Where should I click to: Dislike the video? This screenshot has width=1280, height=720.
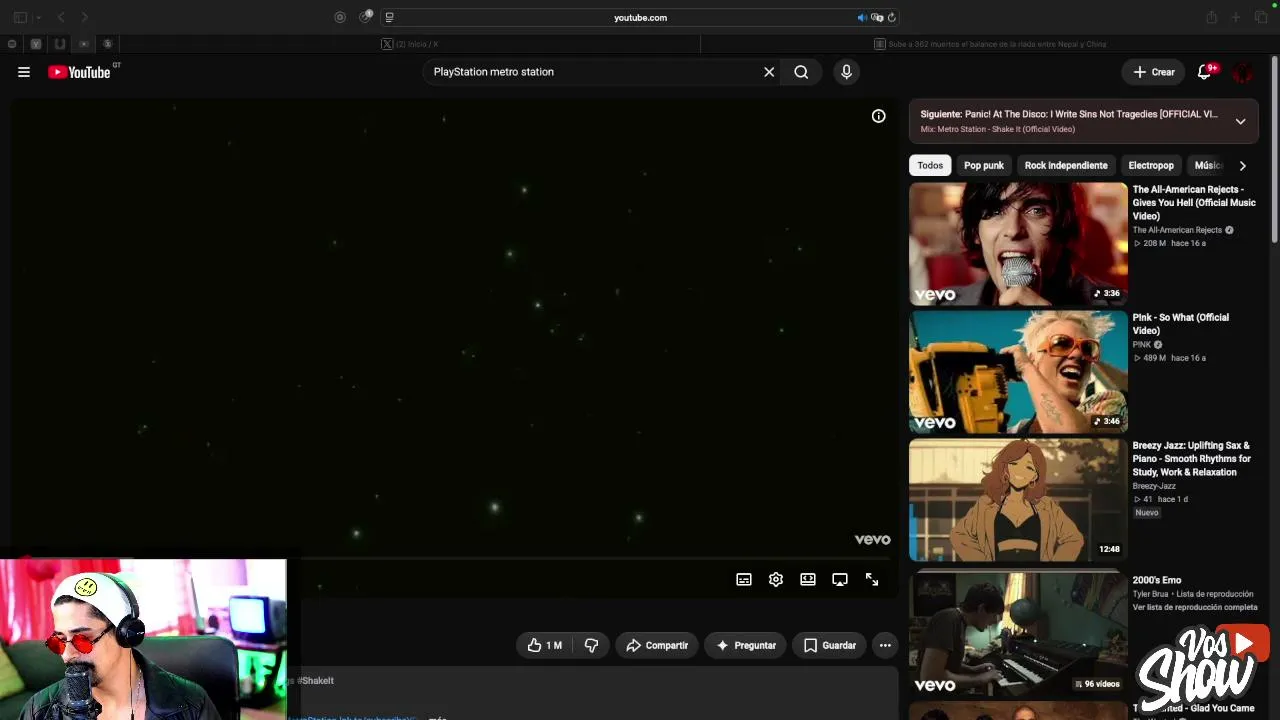(591, 646)
